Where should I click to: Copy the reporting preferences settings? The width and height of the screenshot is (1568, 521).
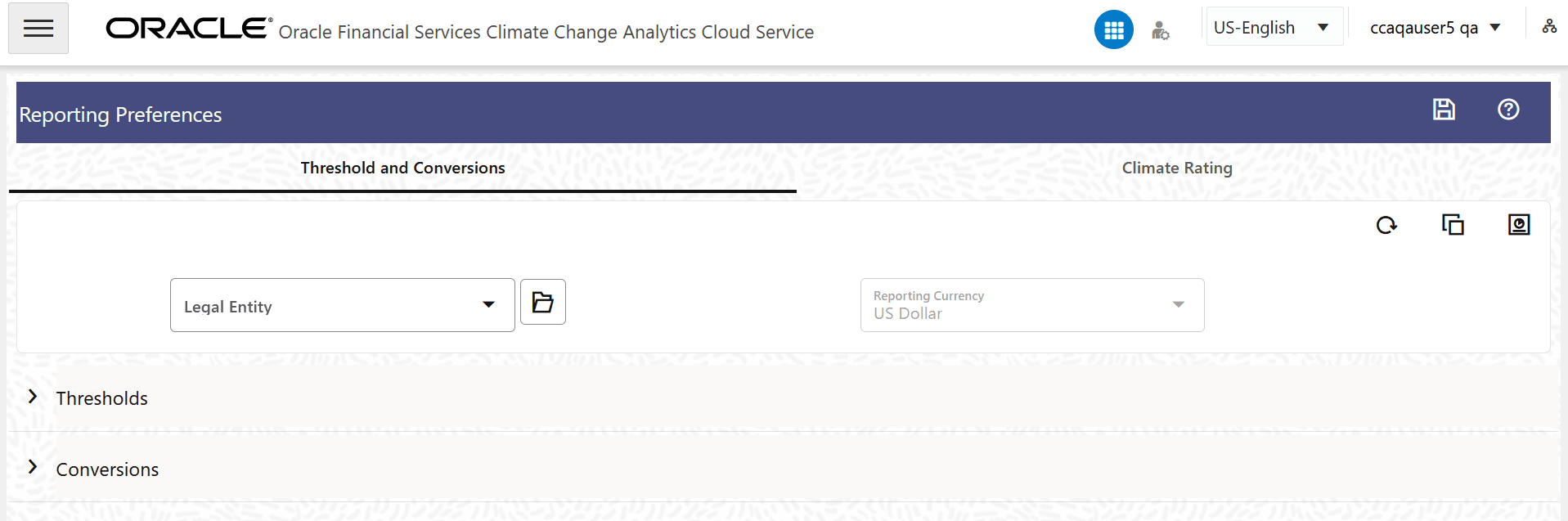1453,224
